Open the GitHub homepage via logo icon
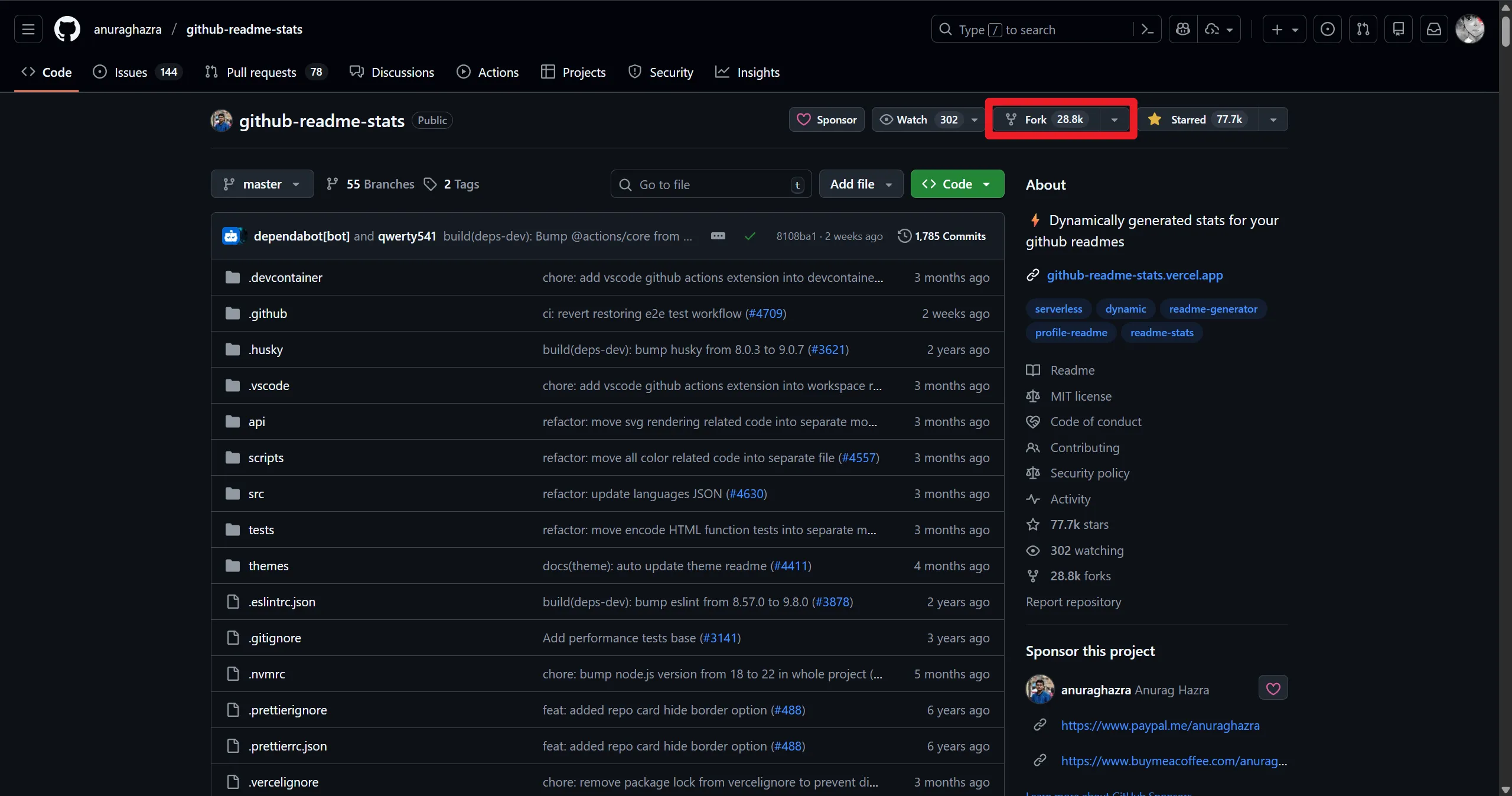Viewport: 1512px width, 796px height. (67, 29)
